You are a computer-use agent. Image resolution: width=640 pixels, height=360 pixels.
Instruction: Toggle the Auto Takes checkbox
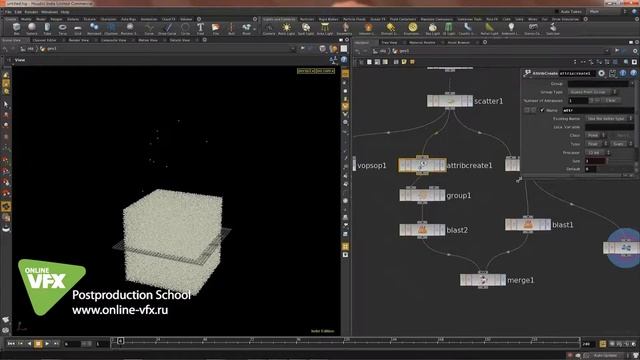point(557,11)
